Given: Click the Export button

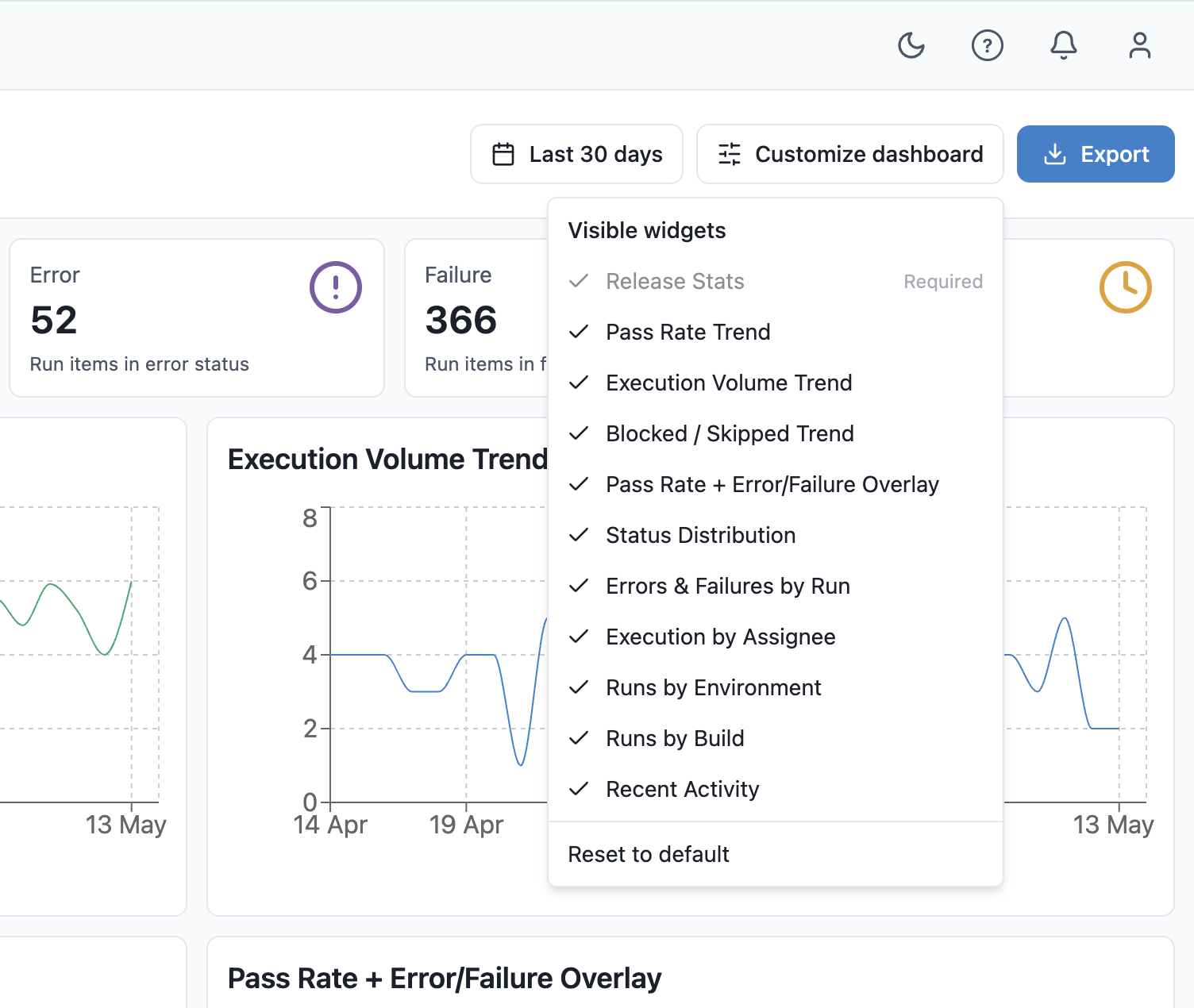Looking at the screenshot, I should [1096, 154].
